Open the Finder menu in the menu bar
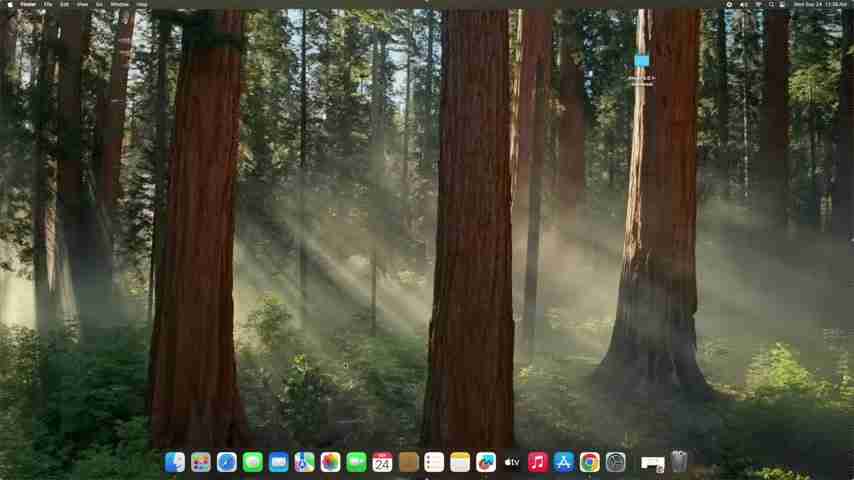Image resolution: width=854 pixels, height=480 pixels. (27, 4)
